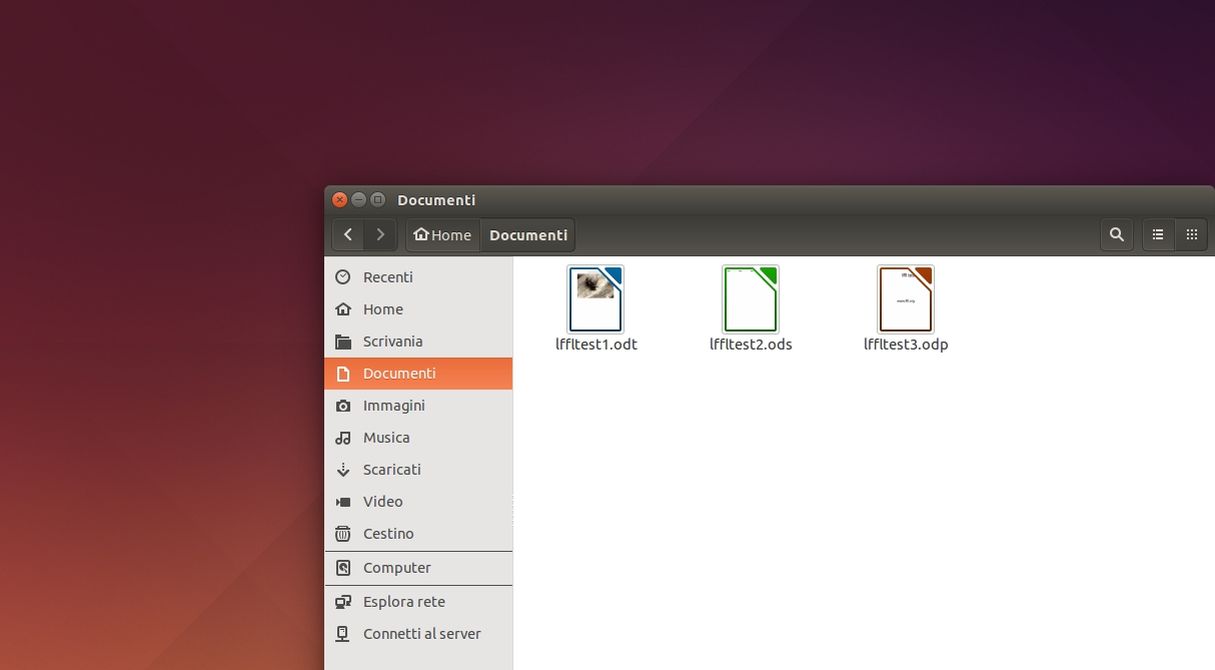1215x670 pixels.
Task: Open the search icon in the toolbar
Action: coord(1117,234)
